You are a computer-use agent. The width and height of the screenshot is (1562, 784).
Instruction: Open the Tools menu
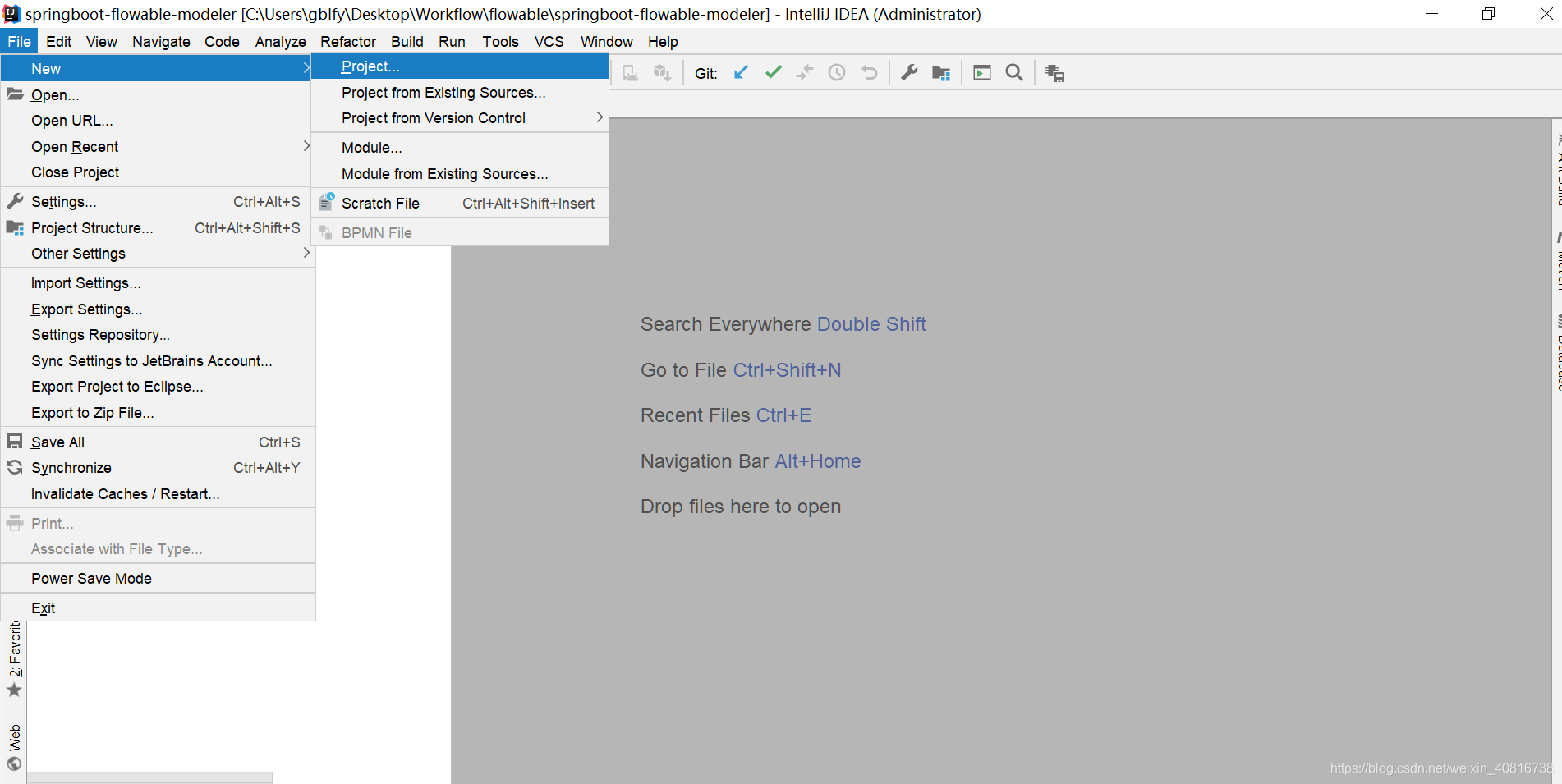tap(500, 42)
